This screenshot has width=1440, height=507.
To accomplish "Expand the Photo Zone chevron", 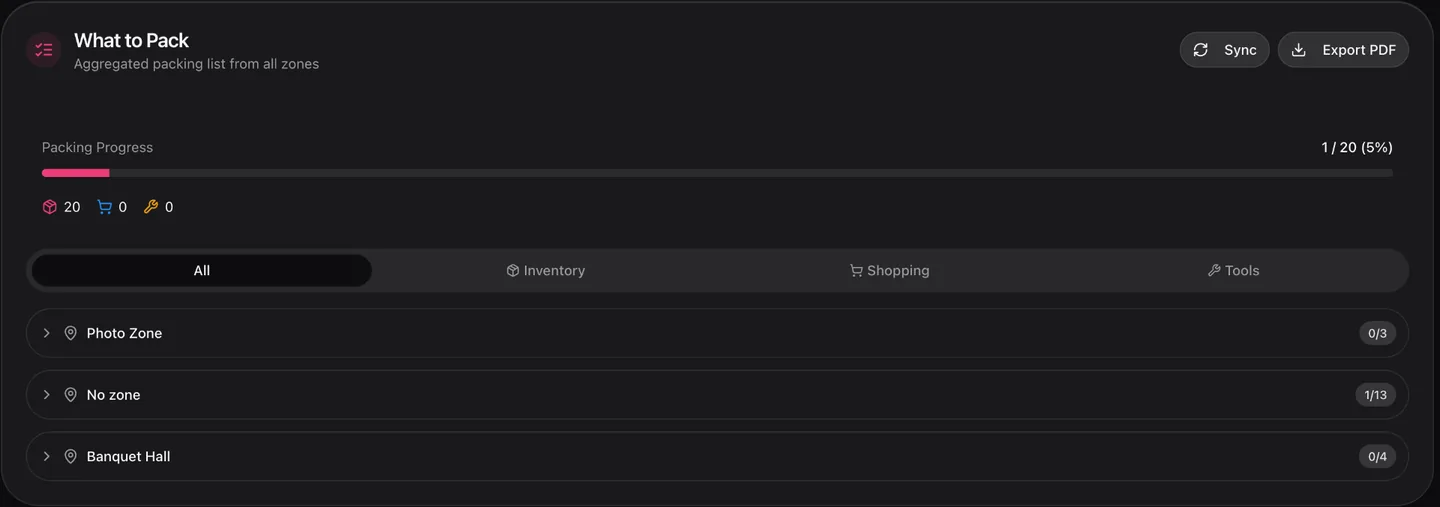I will pyautogui.click(x=46, y=333).
